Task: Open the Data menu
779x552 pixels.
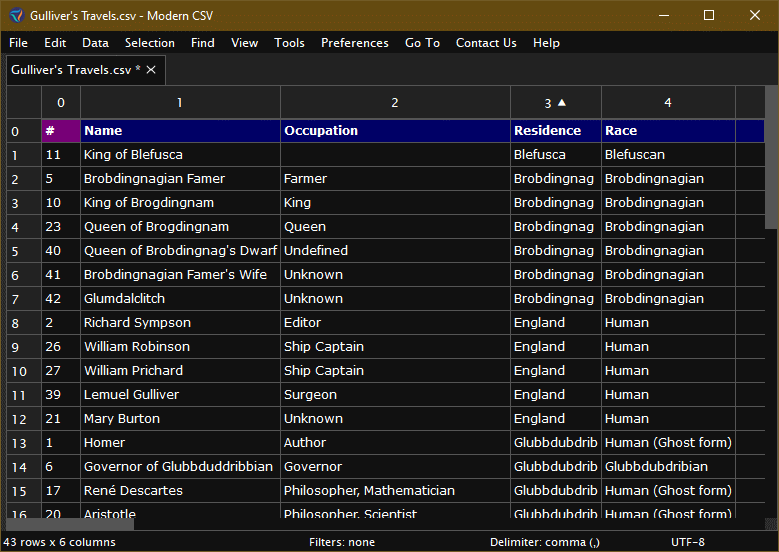Action: tap(95, 43)
